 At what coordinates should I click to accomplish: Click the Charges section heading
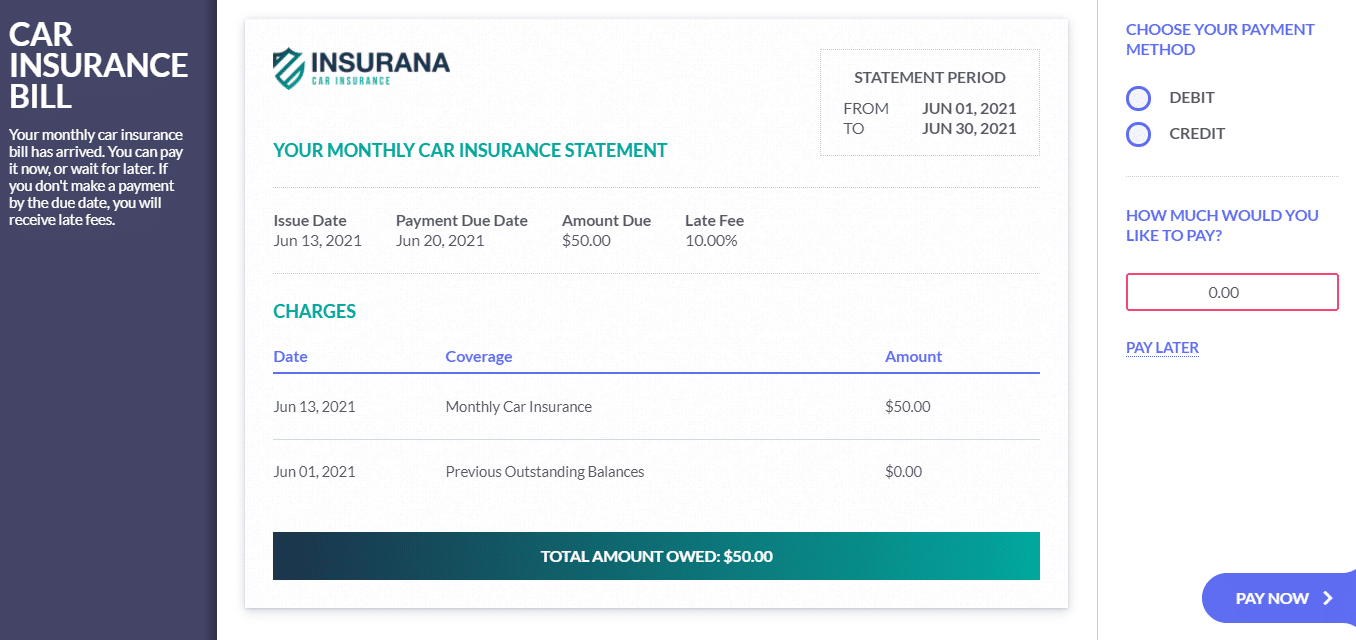click(x=315, y=312)
